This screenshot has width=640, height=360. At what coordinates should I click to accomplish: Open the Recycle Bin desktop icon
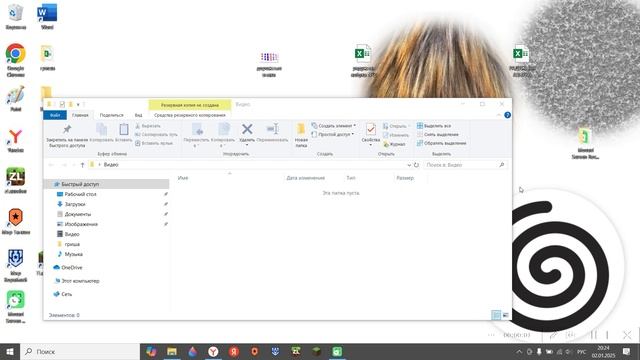pos(16,16)
